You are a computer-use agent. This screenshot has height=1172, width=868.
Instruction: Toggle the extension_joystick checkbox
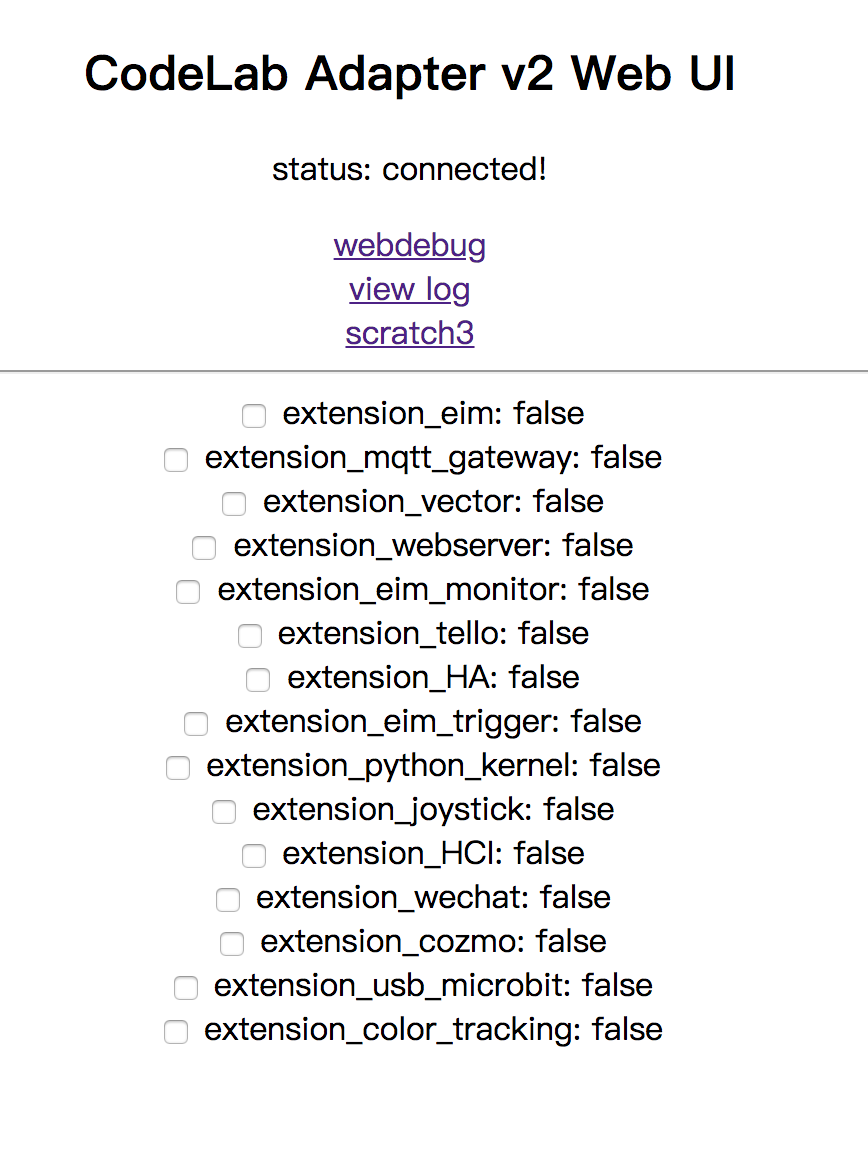pos(223,812)
